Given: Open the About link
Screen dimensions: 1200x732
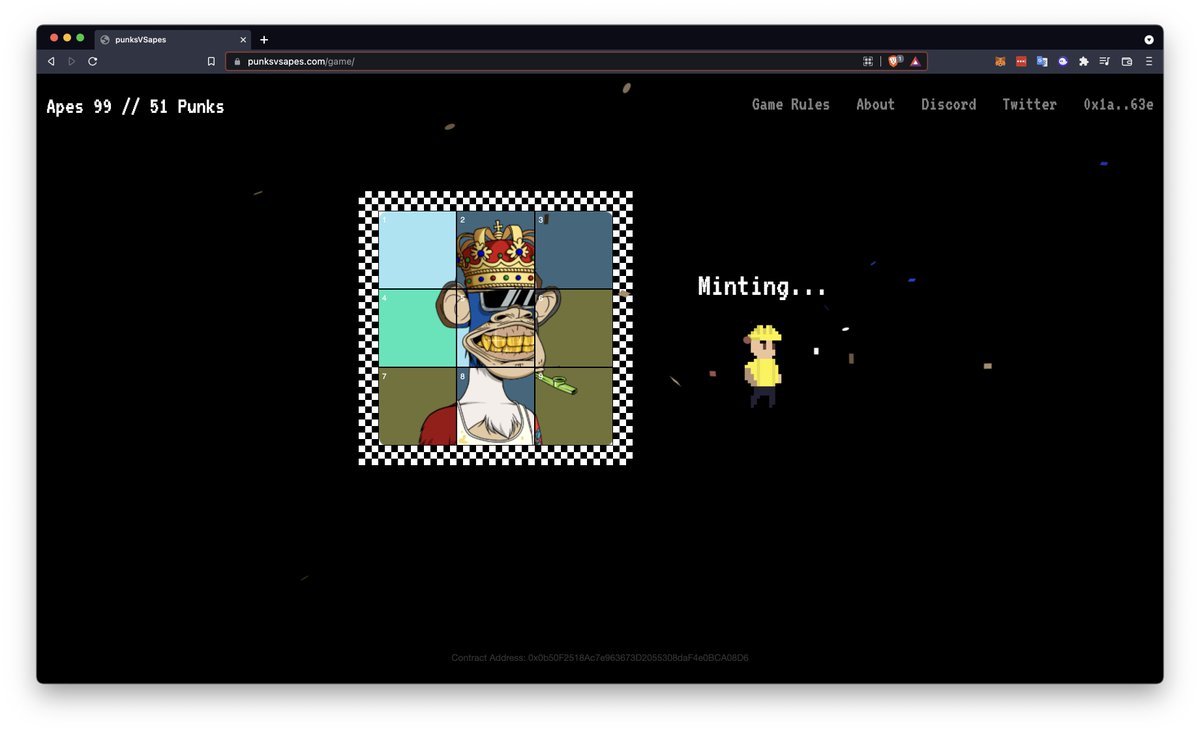Looking at the screenshot, I should click(875, 104).
